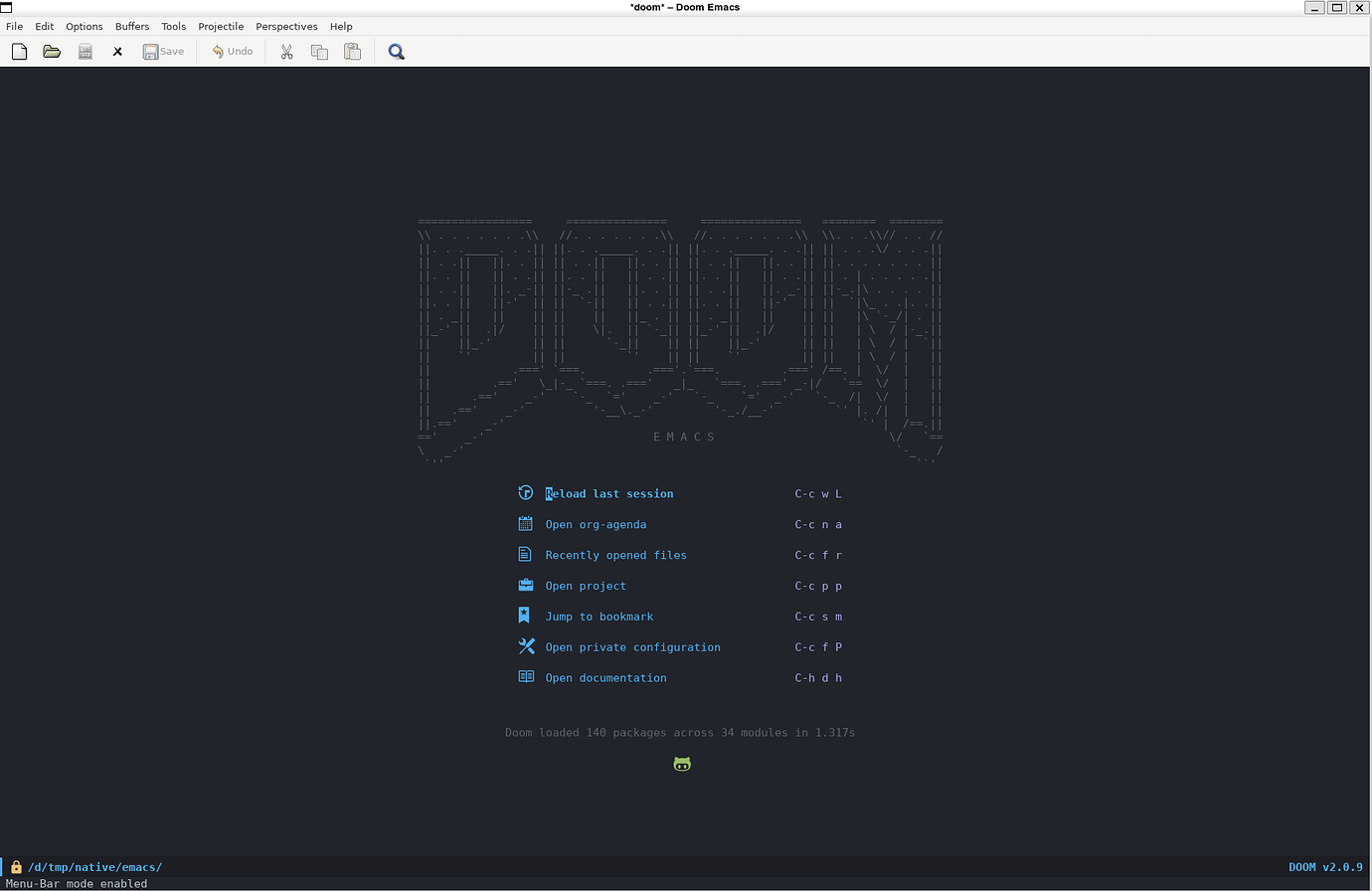Click the Cut scissors icon
1372x891 pixels.
(x=286, y=52)
